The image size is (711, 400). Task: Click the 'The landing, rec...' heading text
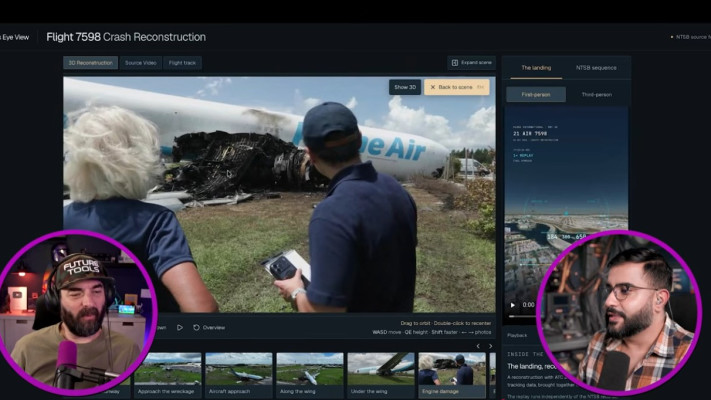click(530, 366)
